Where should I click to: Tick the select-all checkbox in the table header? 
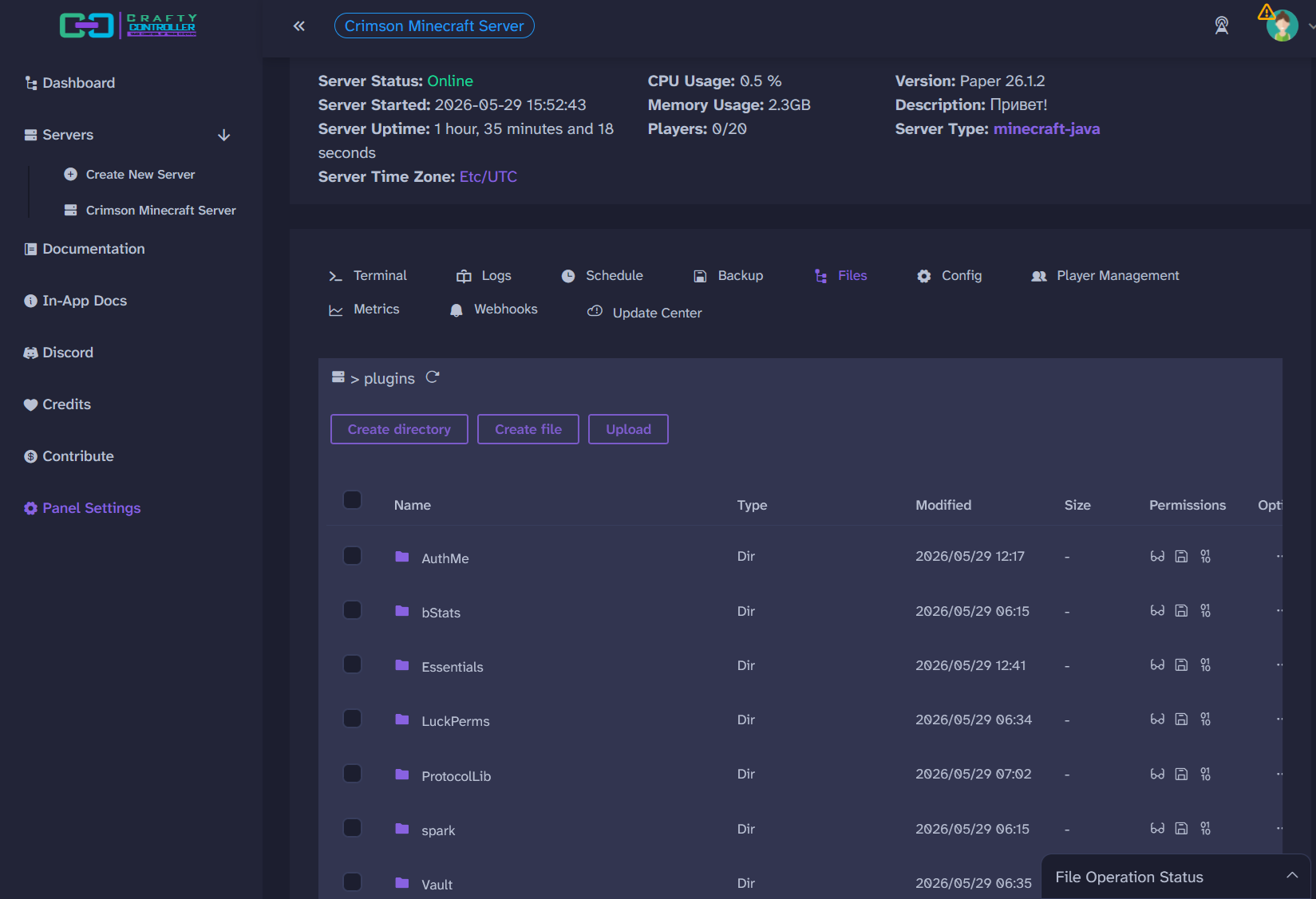(352, 500)
